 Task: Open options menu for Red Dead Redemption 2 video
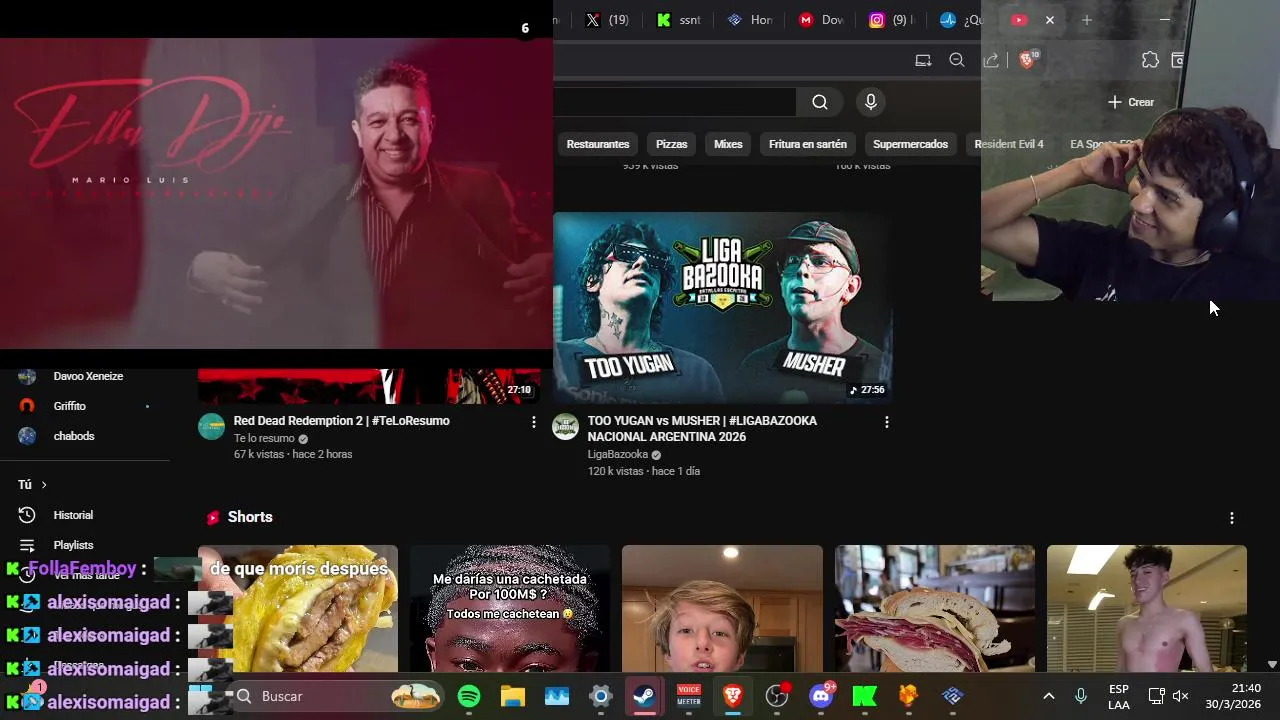point(533,422)
